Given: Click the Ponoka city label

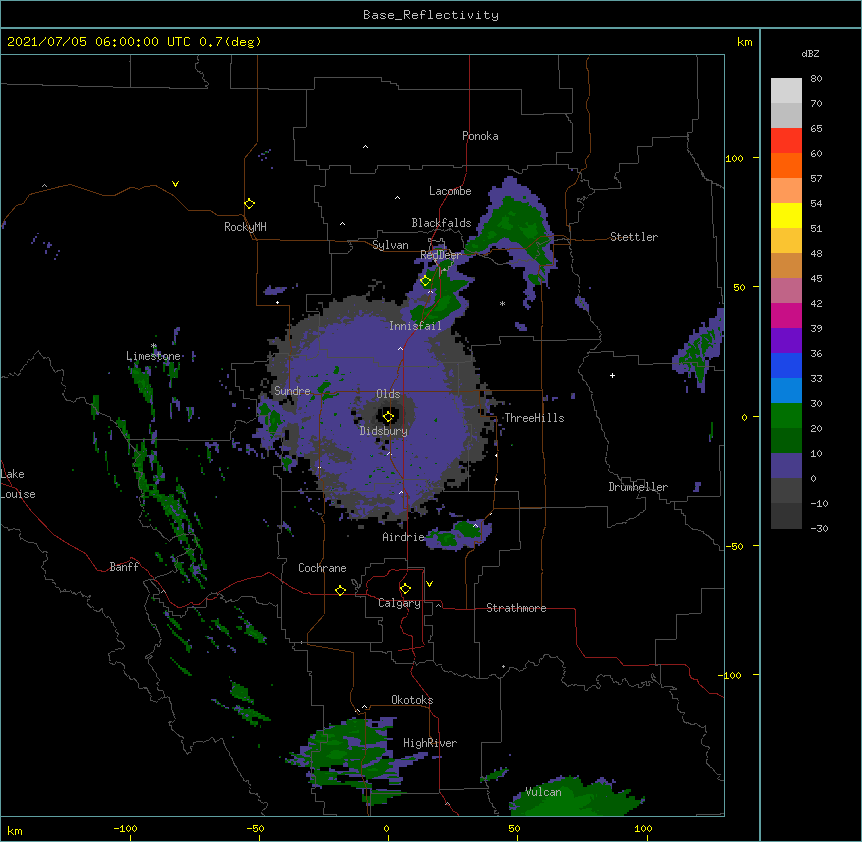Looking at the screenshot, I should 480,136.
